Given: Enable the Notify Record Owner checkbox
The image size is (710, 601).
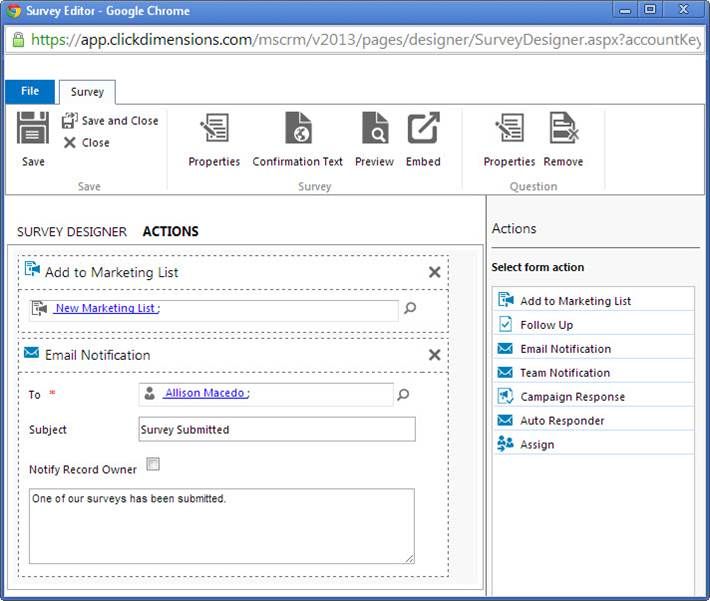Looking at the screenshot, I should 153,464.
